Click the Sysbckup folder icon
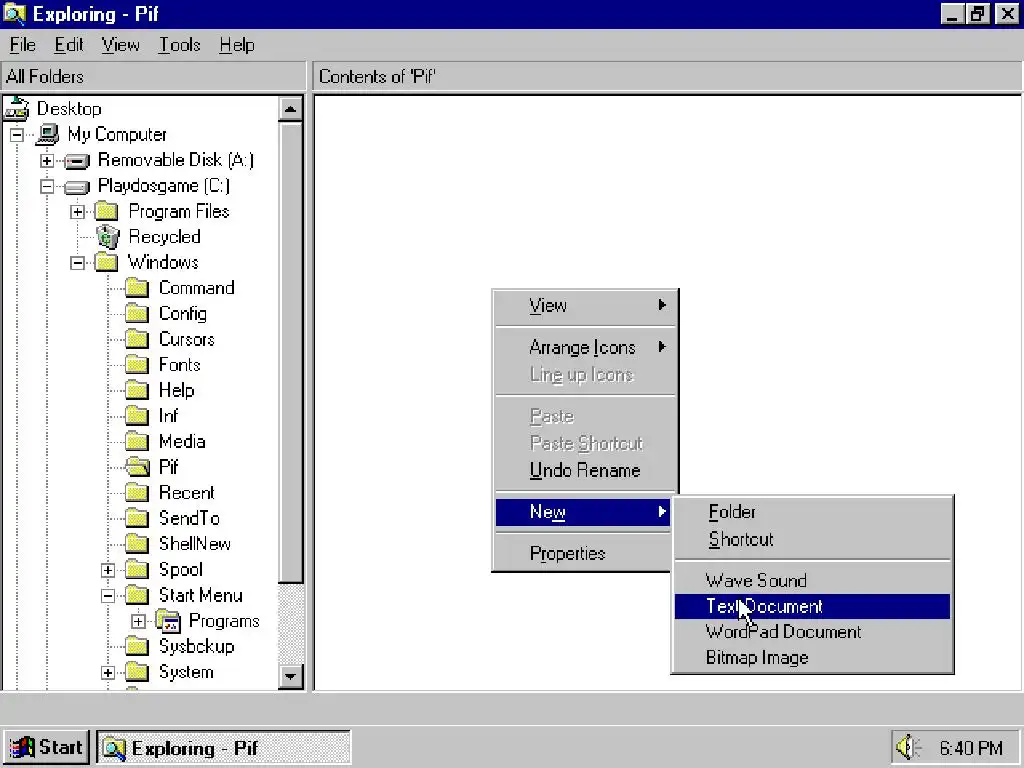 (x=137, y=646)
